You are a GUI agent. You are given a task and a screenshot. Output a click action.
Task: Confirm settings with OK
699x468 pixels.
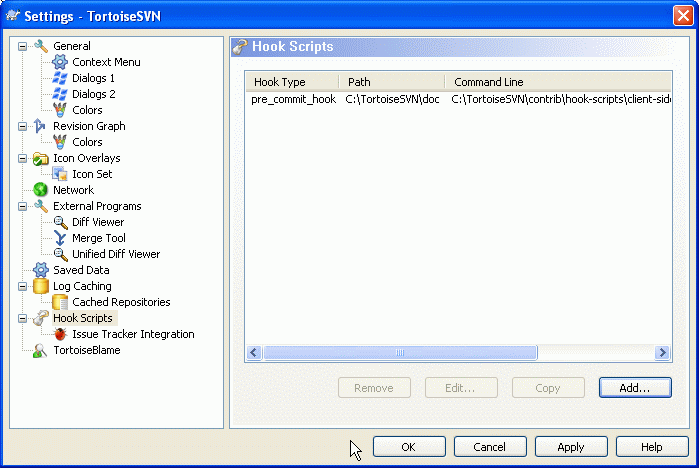(409, 447)
